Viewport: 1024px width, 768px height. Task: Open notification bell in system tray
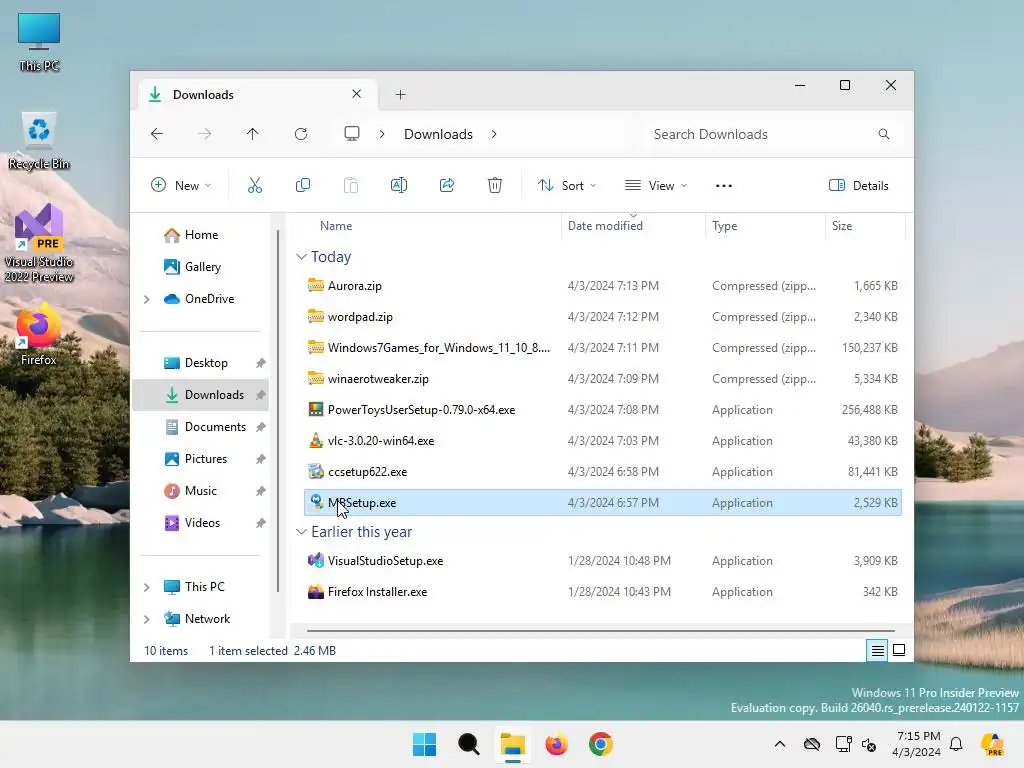click(956, 744)
